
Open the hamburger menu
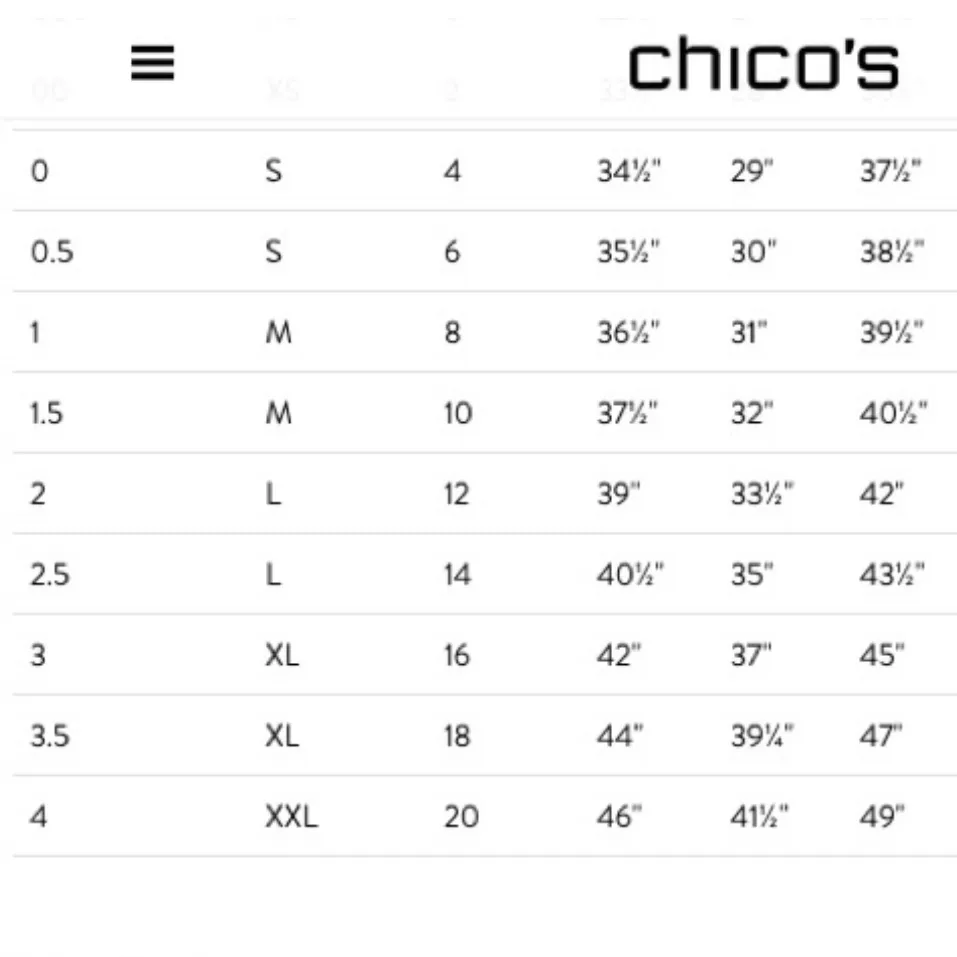tap(153, 65)
